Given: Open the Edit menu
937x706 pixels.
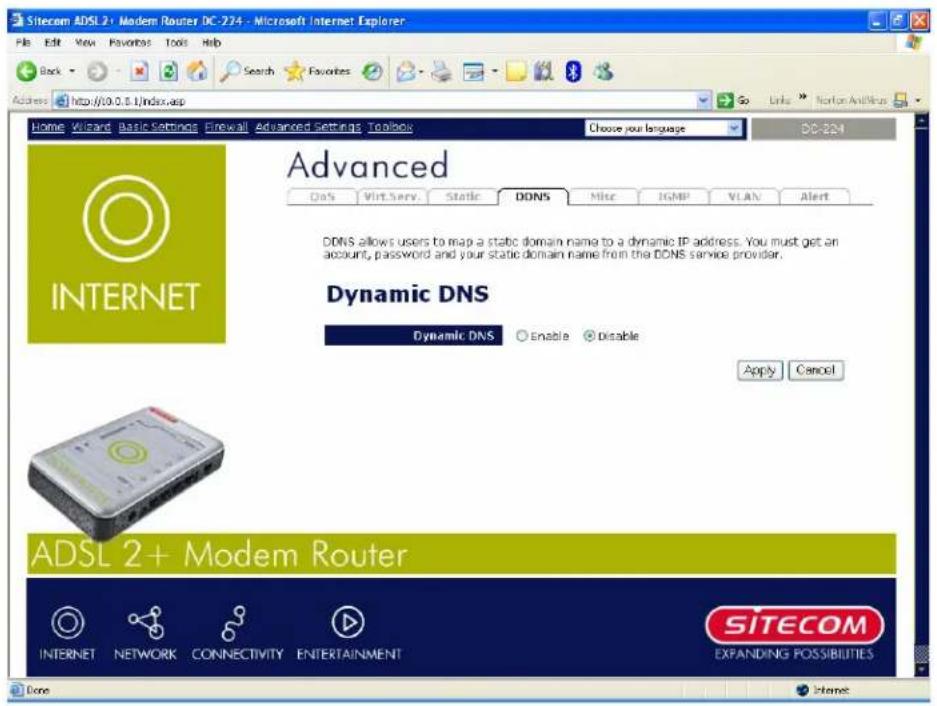Looking at the screenshot, I should coord(53,42).
